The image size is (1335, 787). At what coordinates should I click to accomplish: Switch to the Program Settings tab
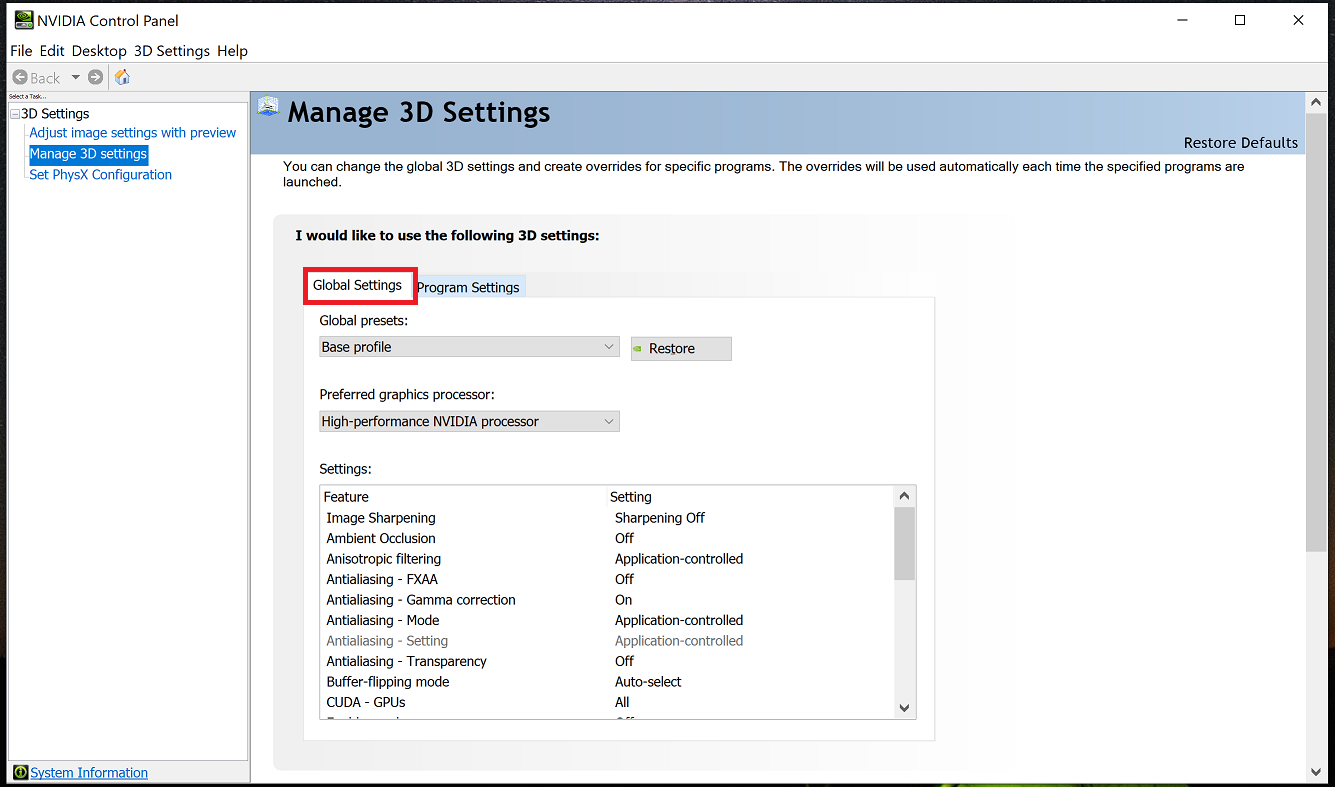[468, 287]
